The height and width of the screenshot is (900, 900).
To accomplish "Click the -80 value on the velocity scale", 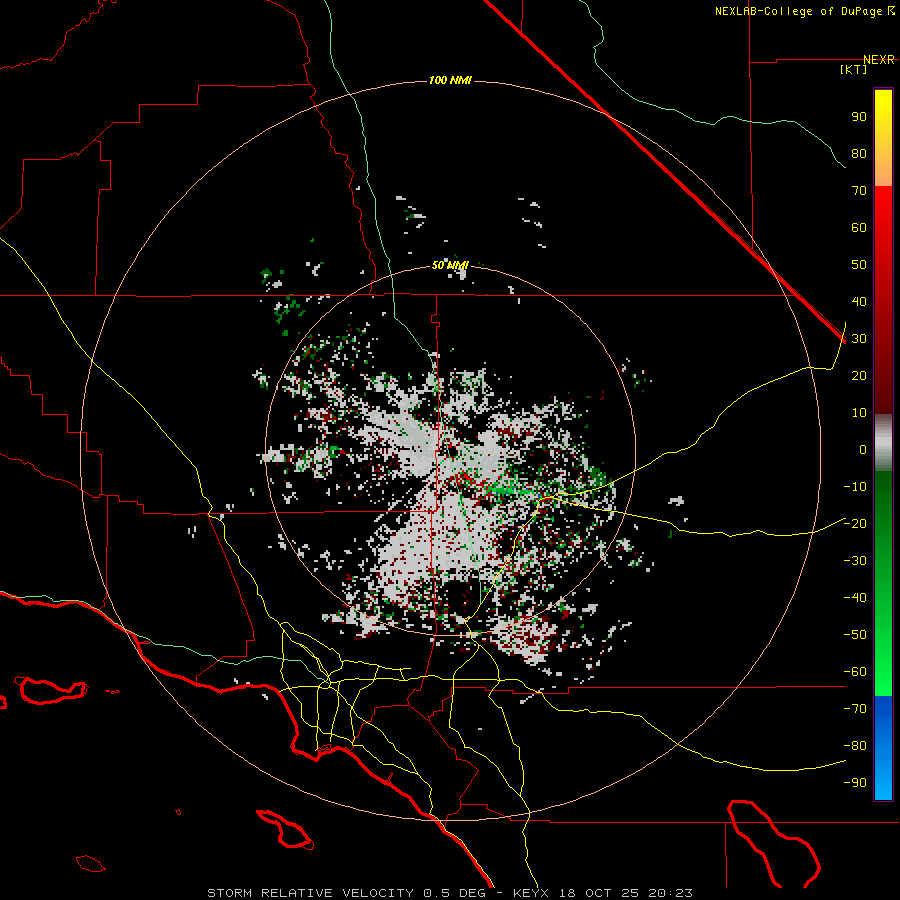I will (x=855, y=746).
